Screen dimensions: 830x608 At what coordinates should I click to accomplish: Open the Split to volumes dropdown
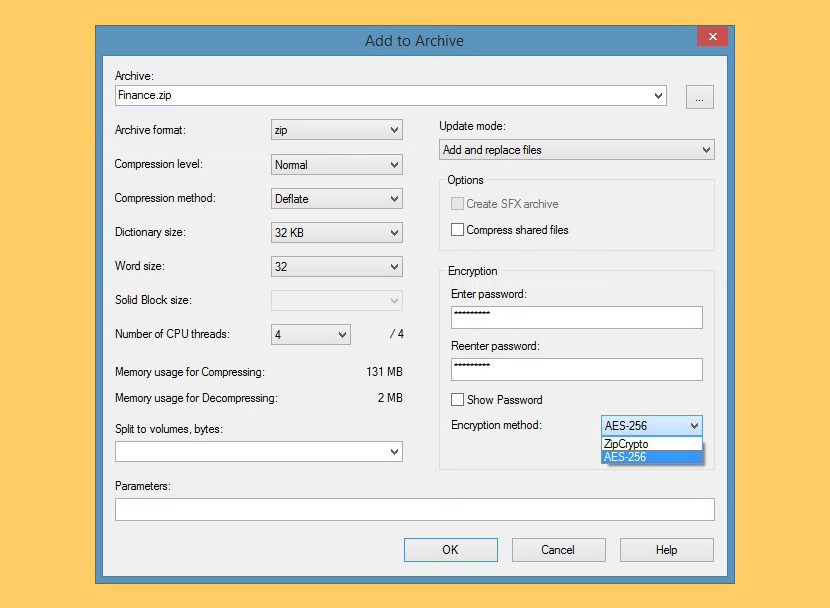click(259, 452)
